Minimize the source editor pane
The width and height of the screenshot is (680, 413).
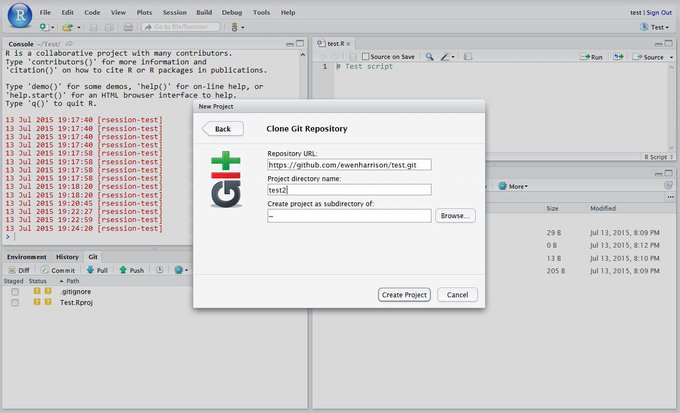658,44
